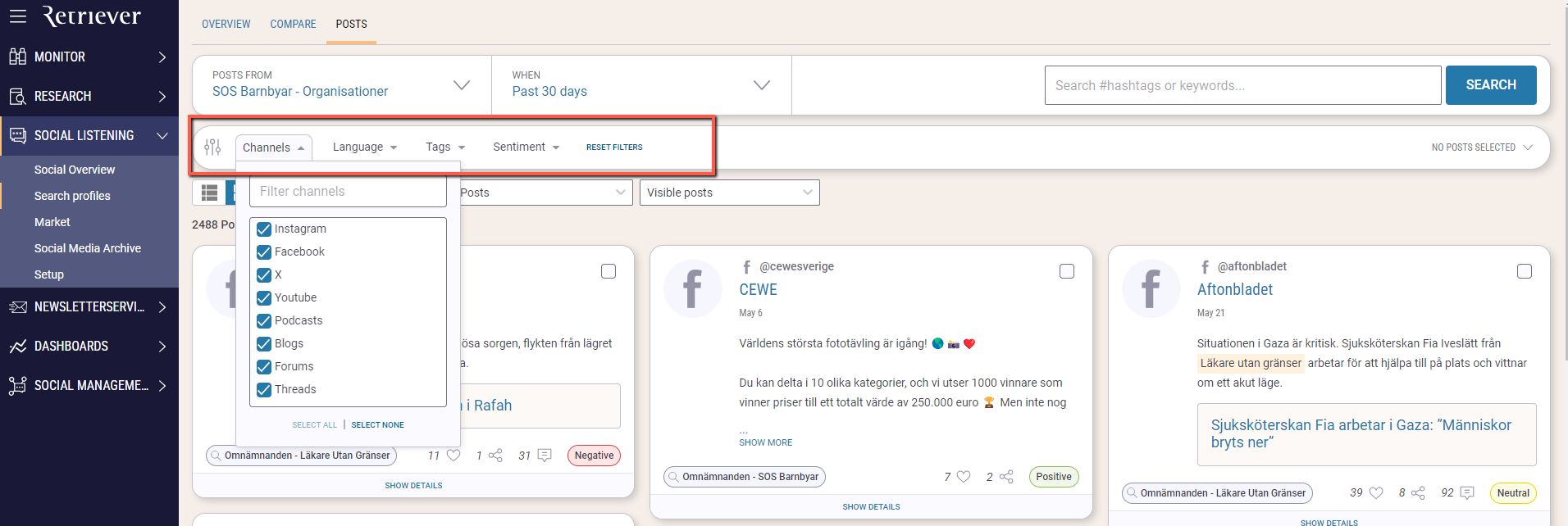The image size is (1568, 526).
Task: Uncheck the Youtube channel checkbox
Action: click(264, 297)
